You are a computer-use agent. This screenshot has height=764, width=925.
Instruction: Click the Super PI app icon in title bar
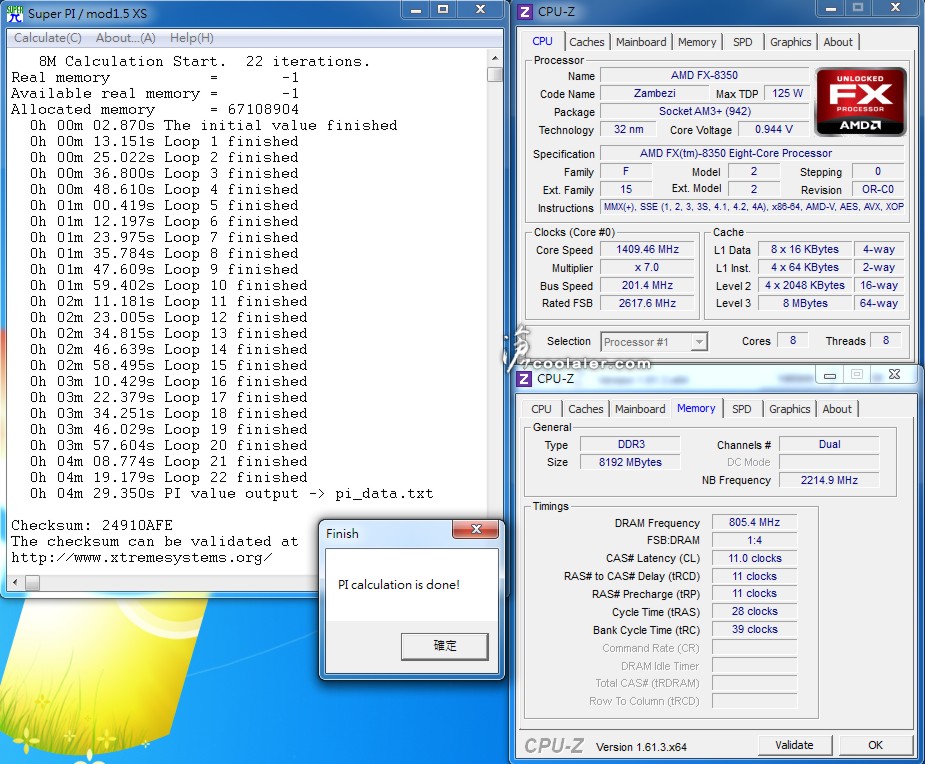[x=15, y=14]
